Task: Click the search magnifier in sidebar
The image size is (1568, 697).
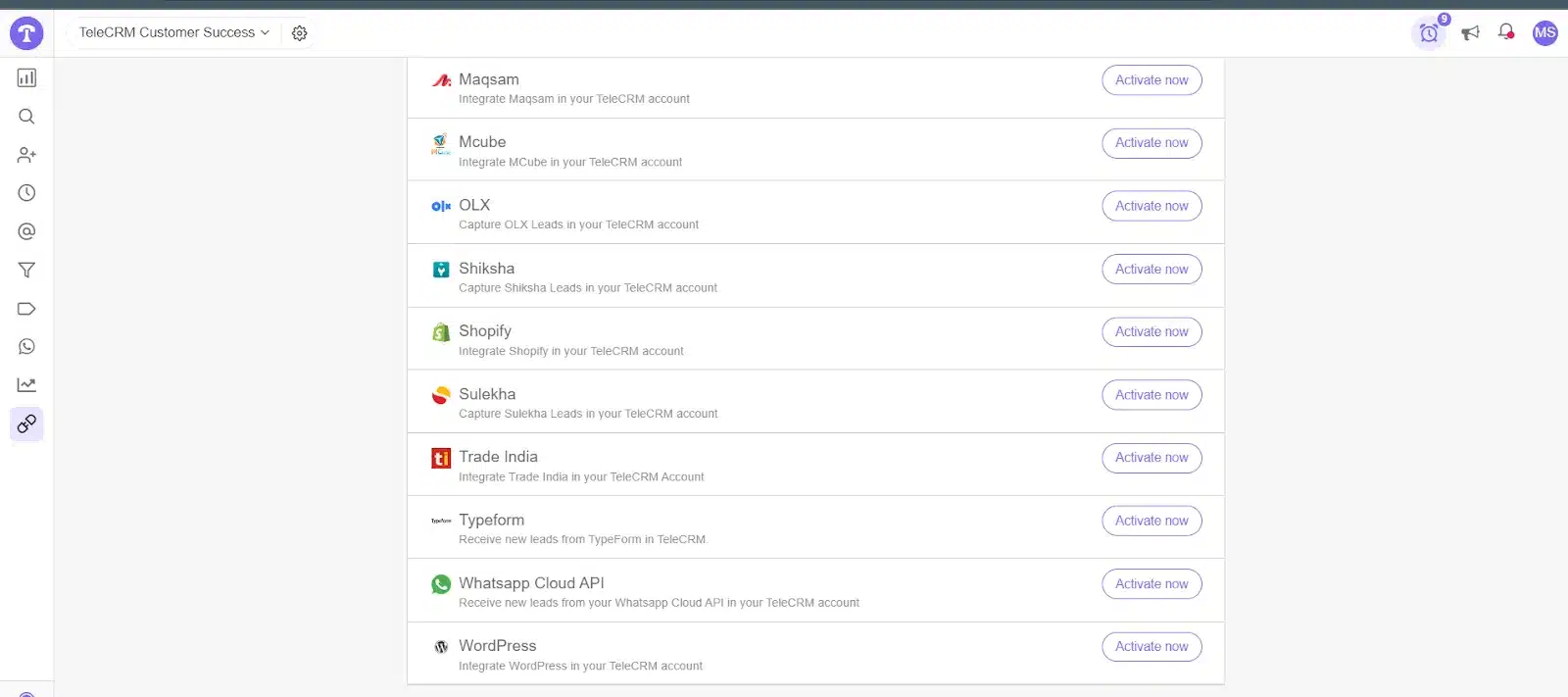Action: pos(26,117)
